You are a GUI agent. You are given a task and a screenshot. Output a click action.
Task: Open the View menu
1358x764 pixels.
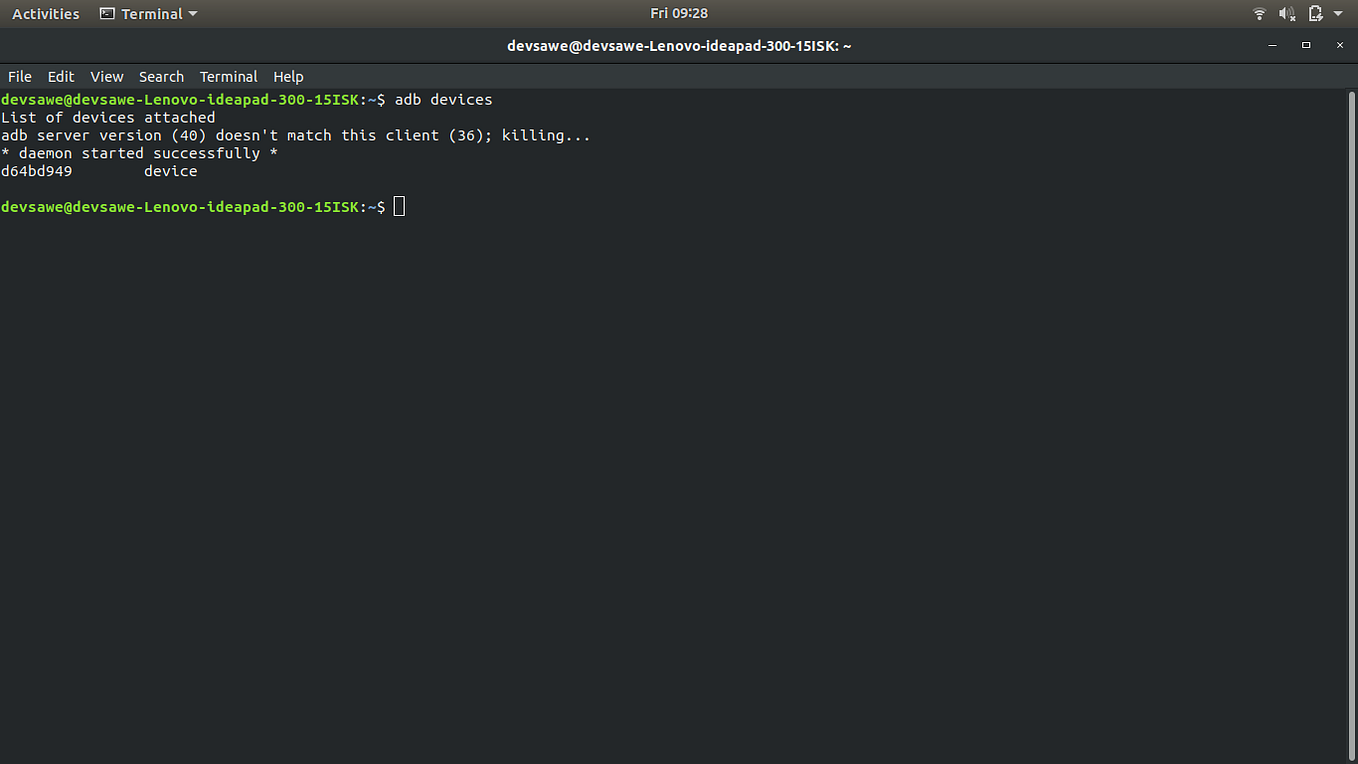[x=106, y=76]
